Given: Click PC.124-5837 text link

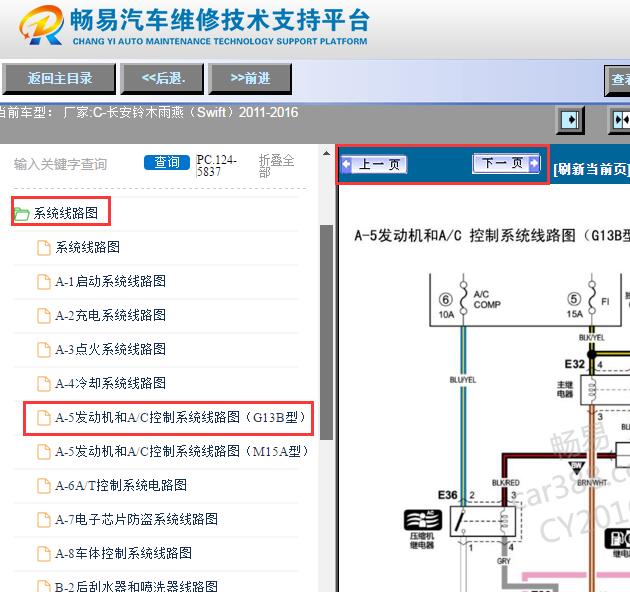Looking at the screenshot, I should (216, 166).
